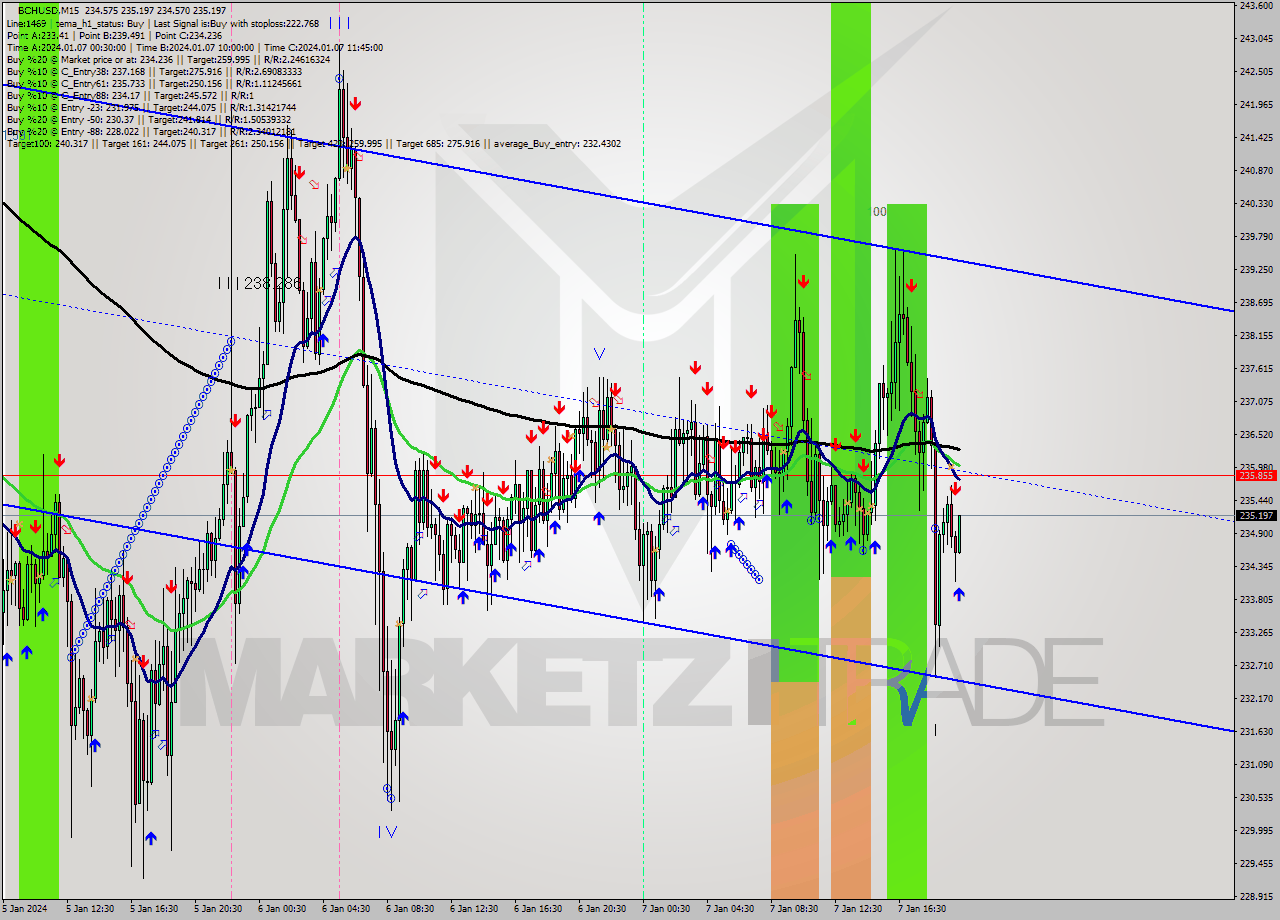Click the 241.425 price axis label
The height and width of the screenshot is (920, 1280).
[1256, 138]
